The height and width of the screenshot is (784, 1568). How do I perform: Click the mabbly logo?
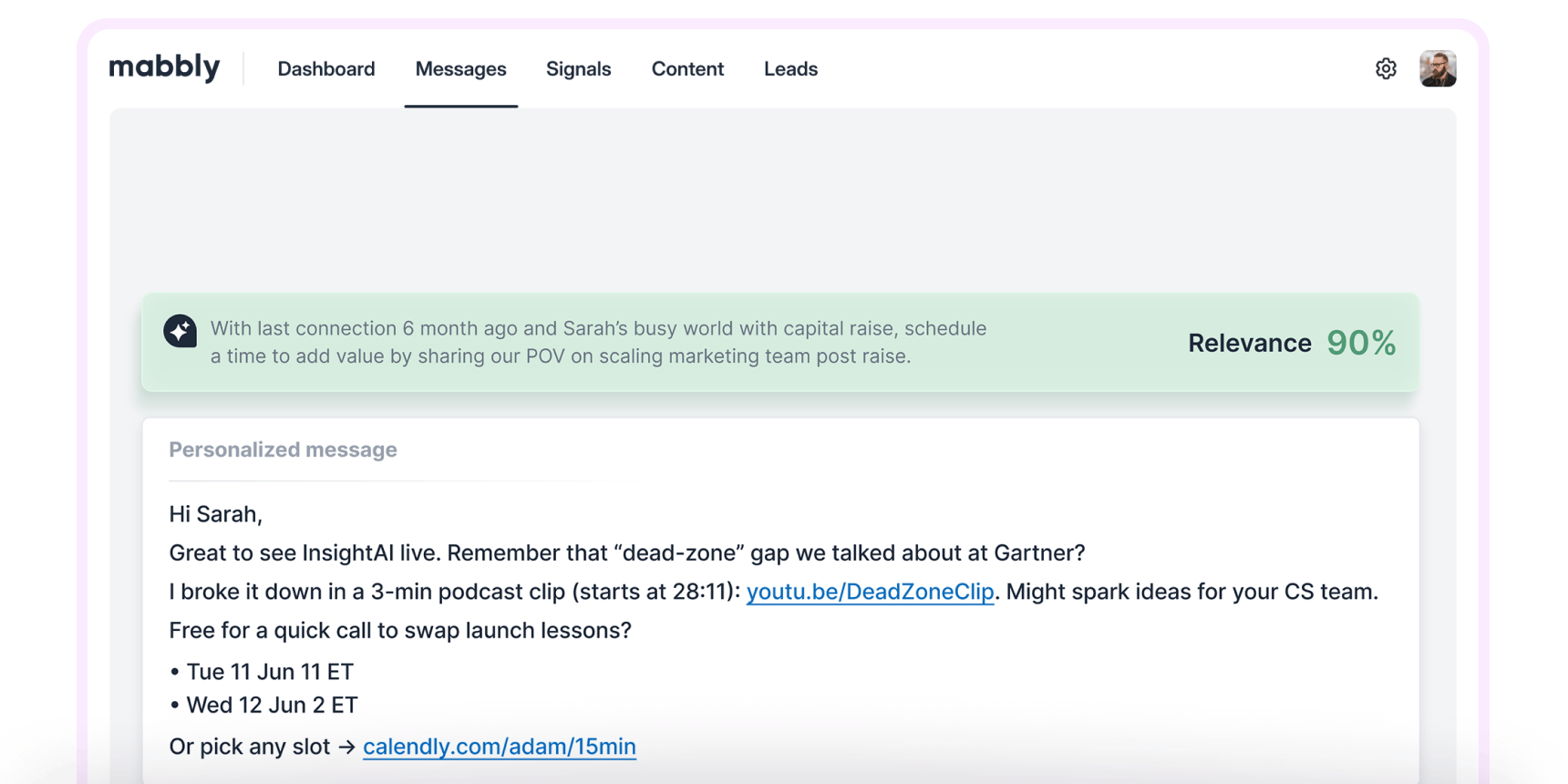pos(164,67)
